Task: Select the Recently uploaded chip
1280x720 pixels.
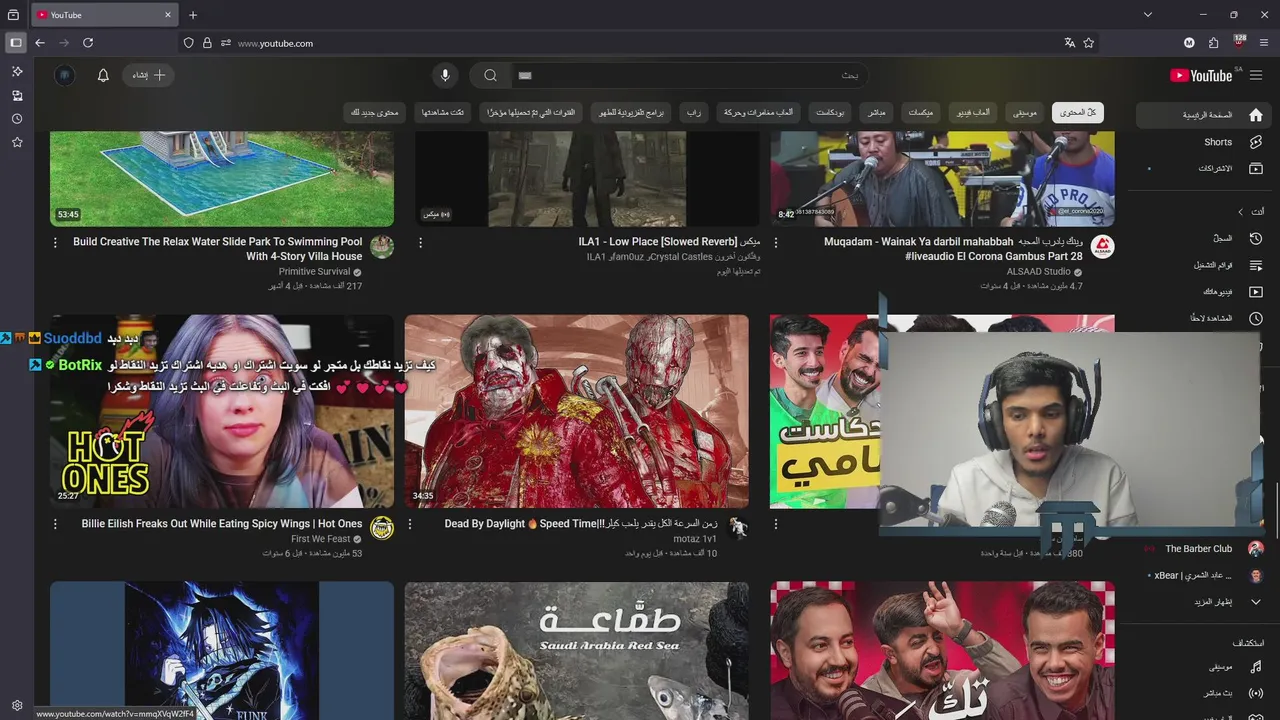Action: tap(531, 113)
